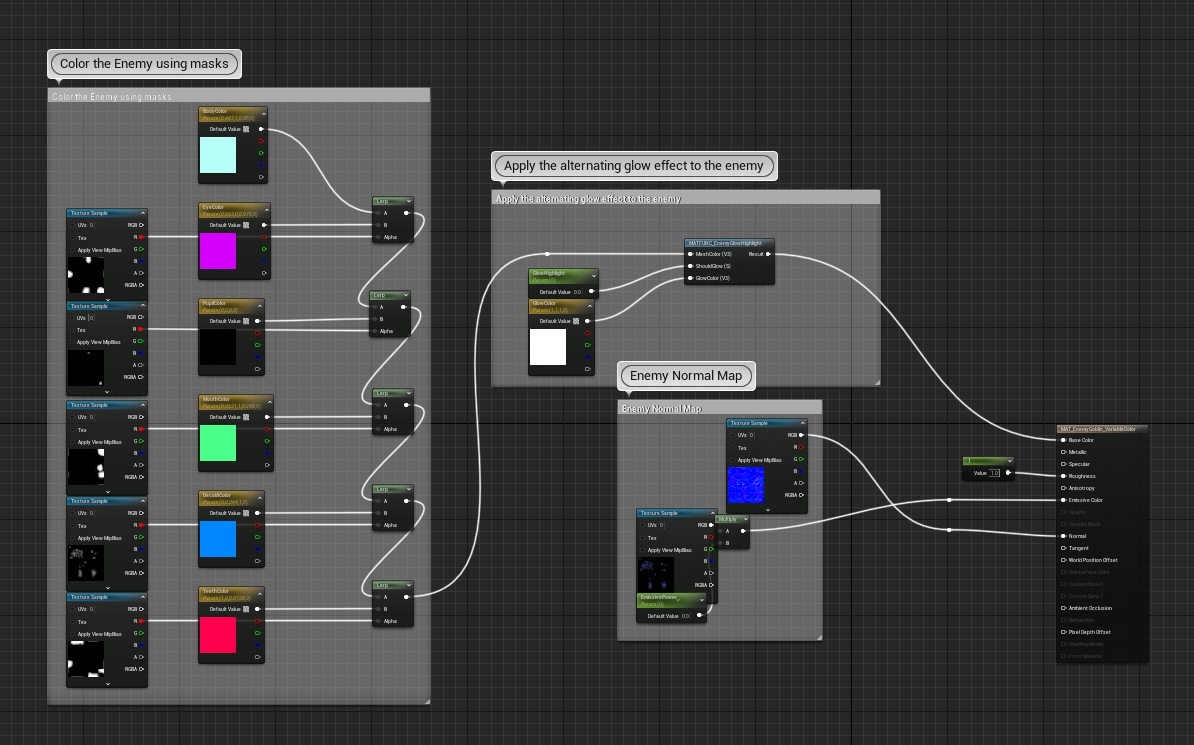Screen dimensions: 1194x745
Task: Click the Base Color input pin
Action: click(1064, 440)
